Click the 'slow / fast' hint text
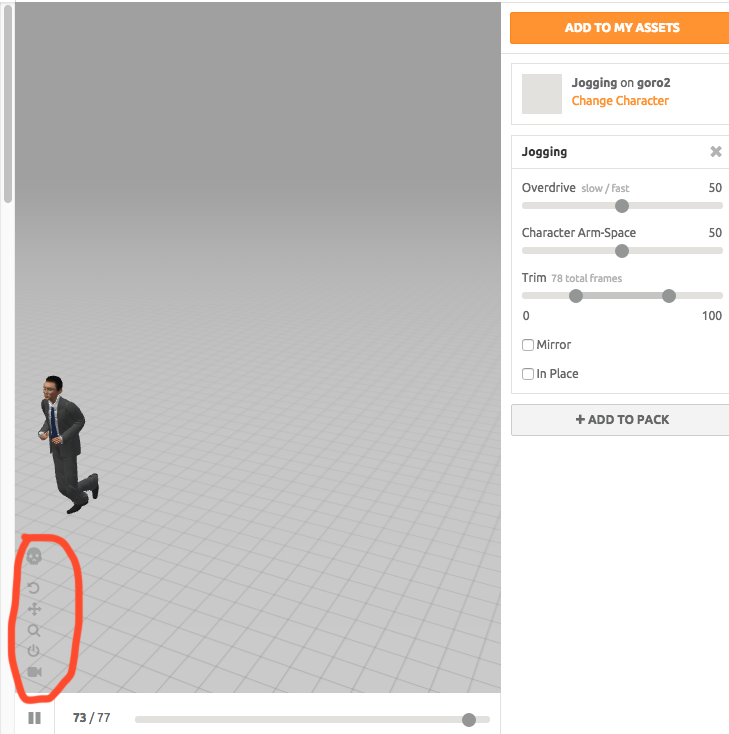The height and width of the screenshot is (734, 729). pos(605,188)
